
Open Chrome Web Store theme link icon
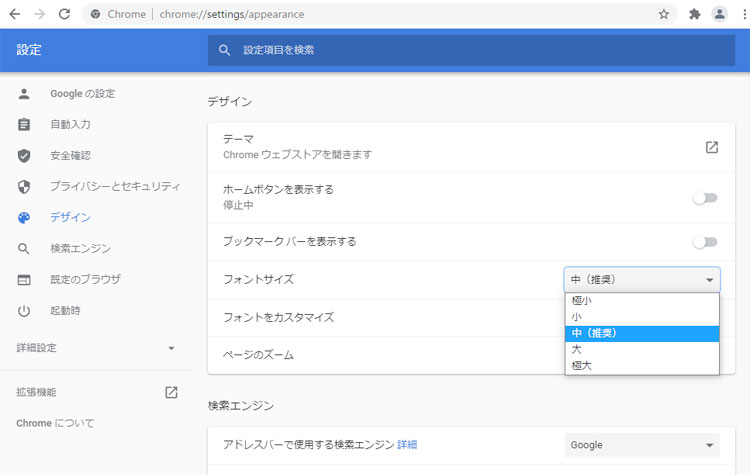711,147
